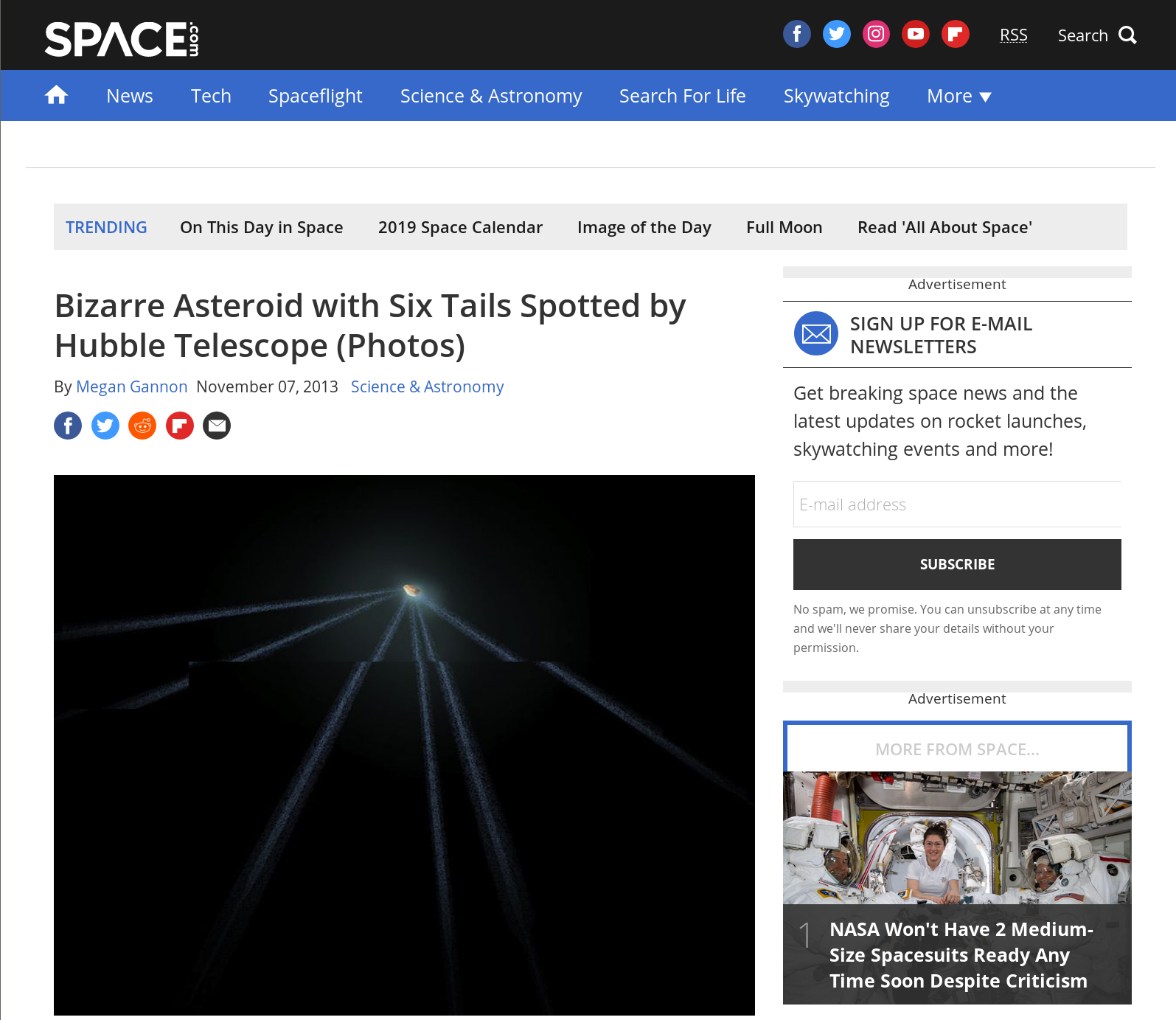
Task: Click the November 07, 2013 date
Action: 267,386
